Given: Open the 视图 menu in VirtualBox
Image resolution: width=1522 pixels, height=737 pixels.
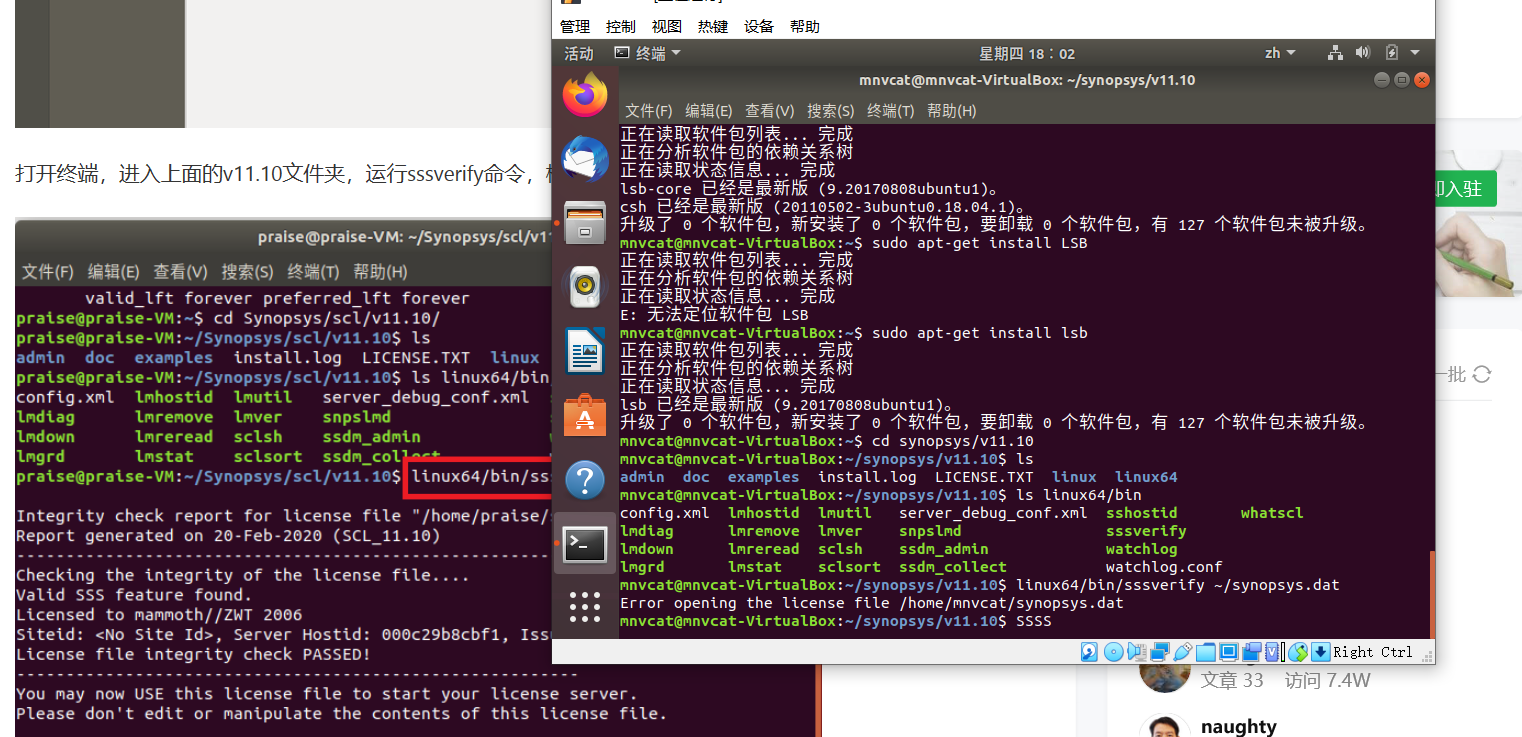Looking at the screenshot, I should click(x=667, y=27).
